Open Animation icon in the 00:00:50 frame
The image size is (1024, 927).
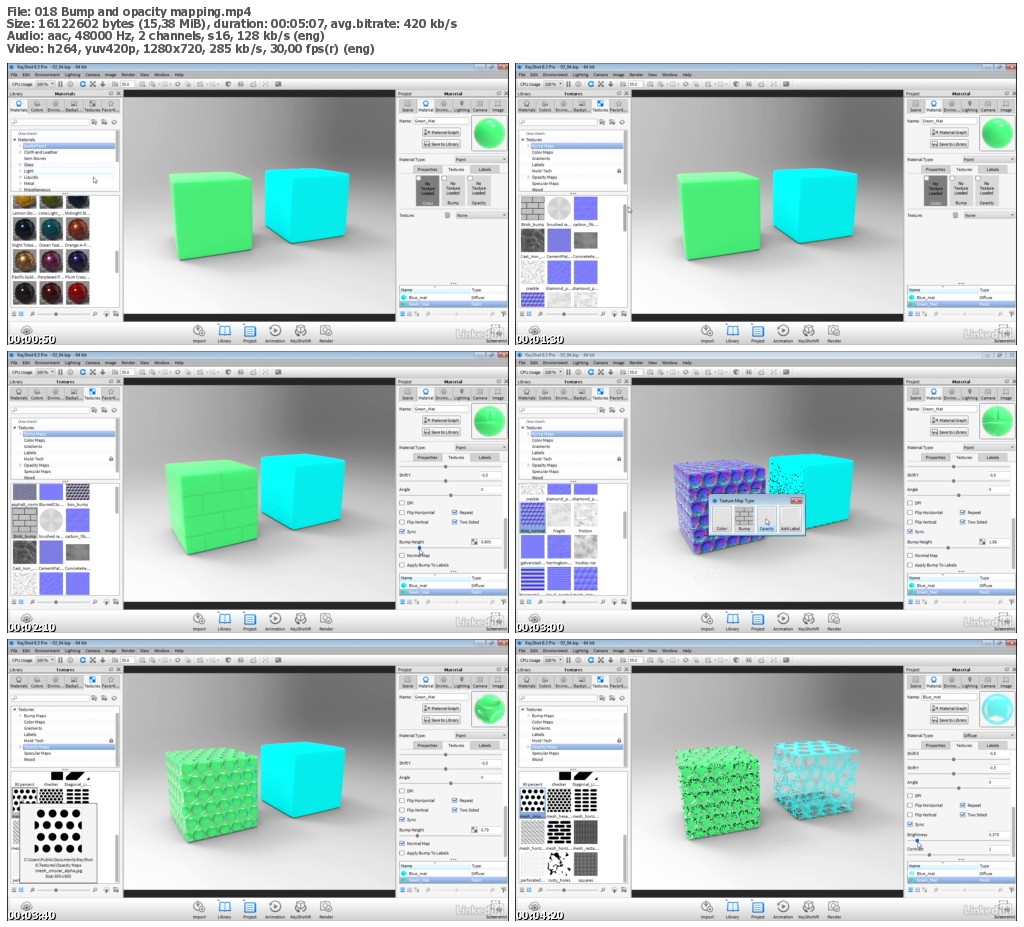pos(275,331)
